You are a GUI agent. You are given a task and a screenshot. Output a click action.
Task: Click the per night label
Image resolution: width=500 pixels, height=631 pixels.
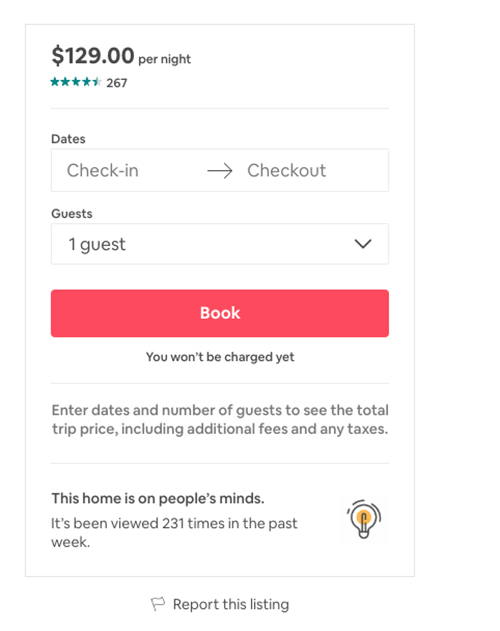[x=164, y=59]
